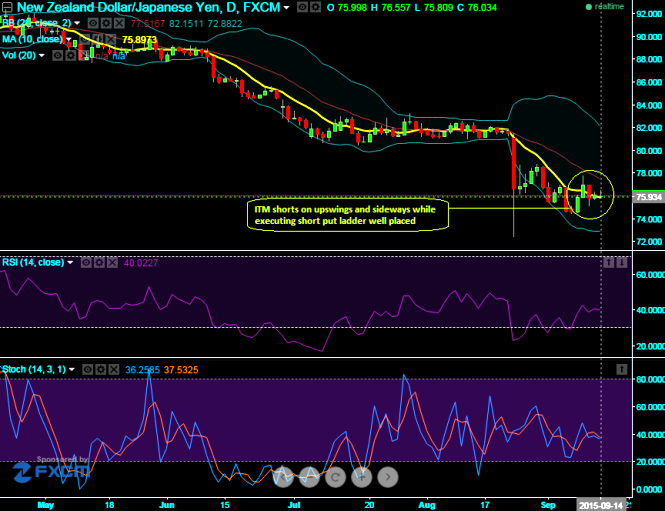The height and width of the screenshot is (511, 665).
Task: Click the 'Jul' time axis label
Action: coord(294,505)
